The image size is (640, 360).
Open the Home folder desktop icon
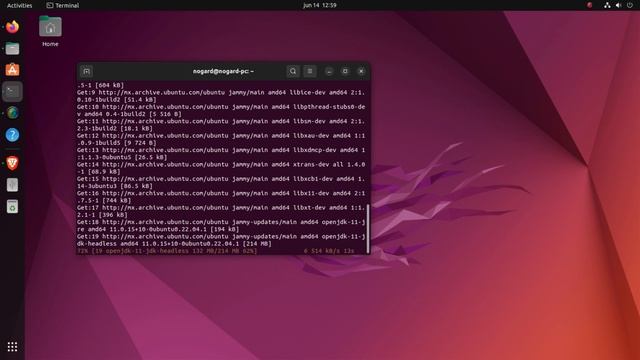tap(50, 31)
